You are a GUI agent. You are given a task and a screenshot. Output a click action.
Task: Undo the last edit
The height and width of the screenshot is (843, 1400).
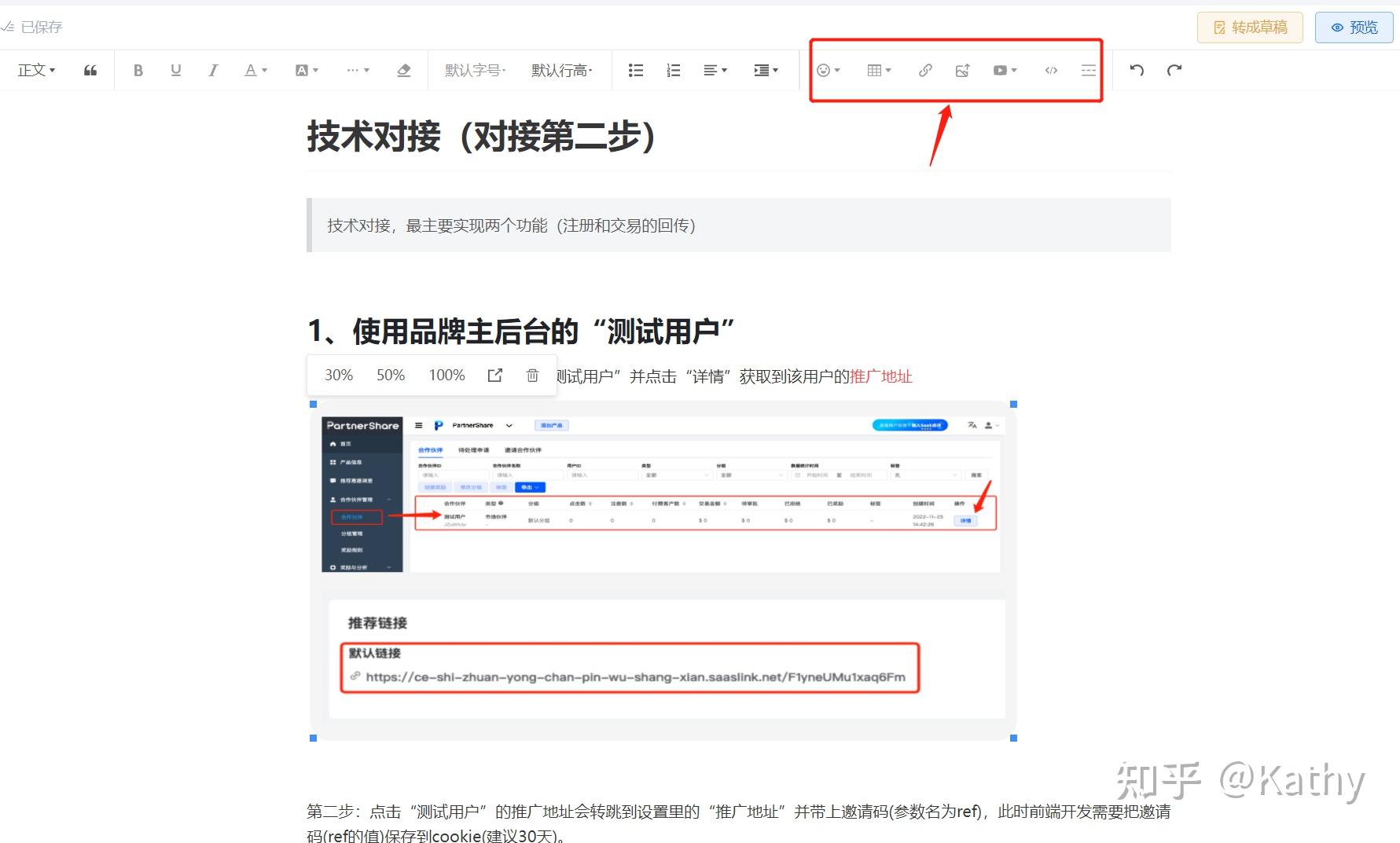click(x=1137, y=71)
